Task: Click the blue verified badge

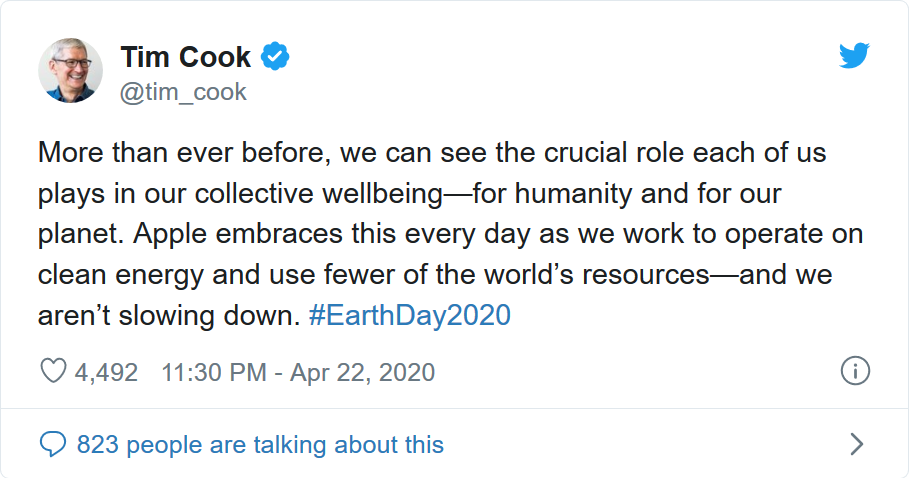Action: pyautogui.click(x=275, y=58)
